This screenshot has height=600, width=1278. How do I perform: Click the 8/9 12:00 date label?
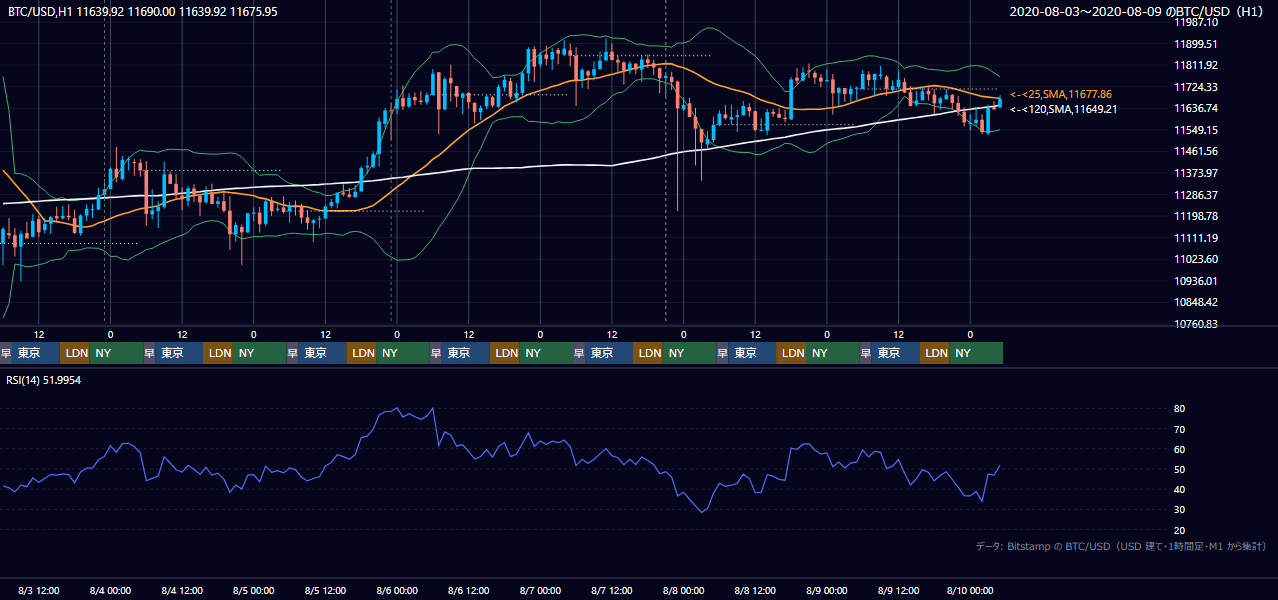point(899,590)
